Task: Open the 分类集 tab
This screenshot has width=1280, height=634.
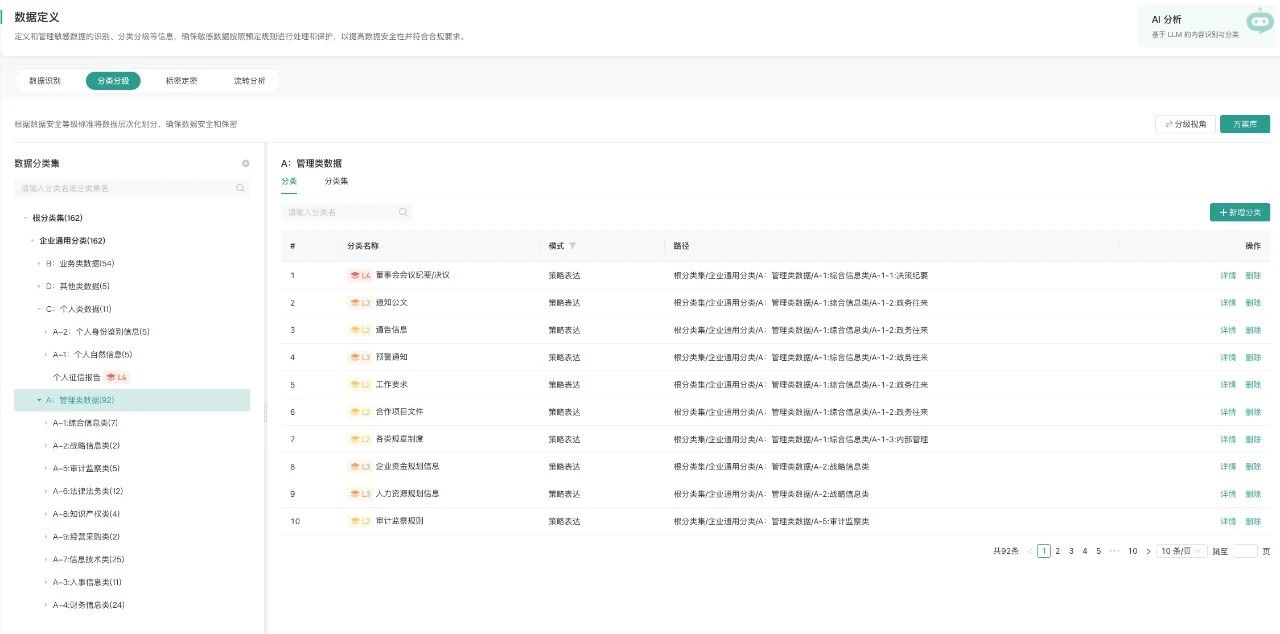Action: (x=336, y=181)
